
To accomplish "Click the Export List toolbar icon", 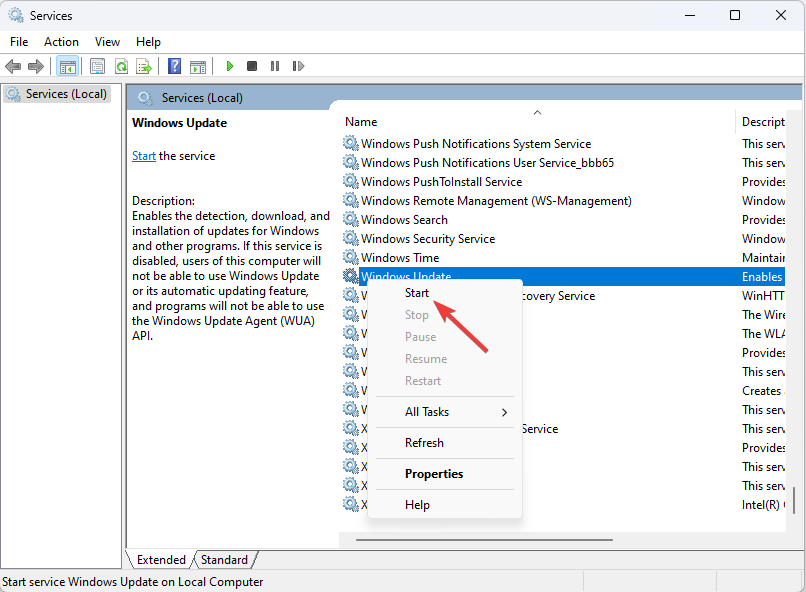I will click(x=144, y=66).
